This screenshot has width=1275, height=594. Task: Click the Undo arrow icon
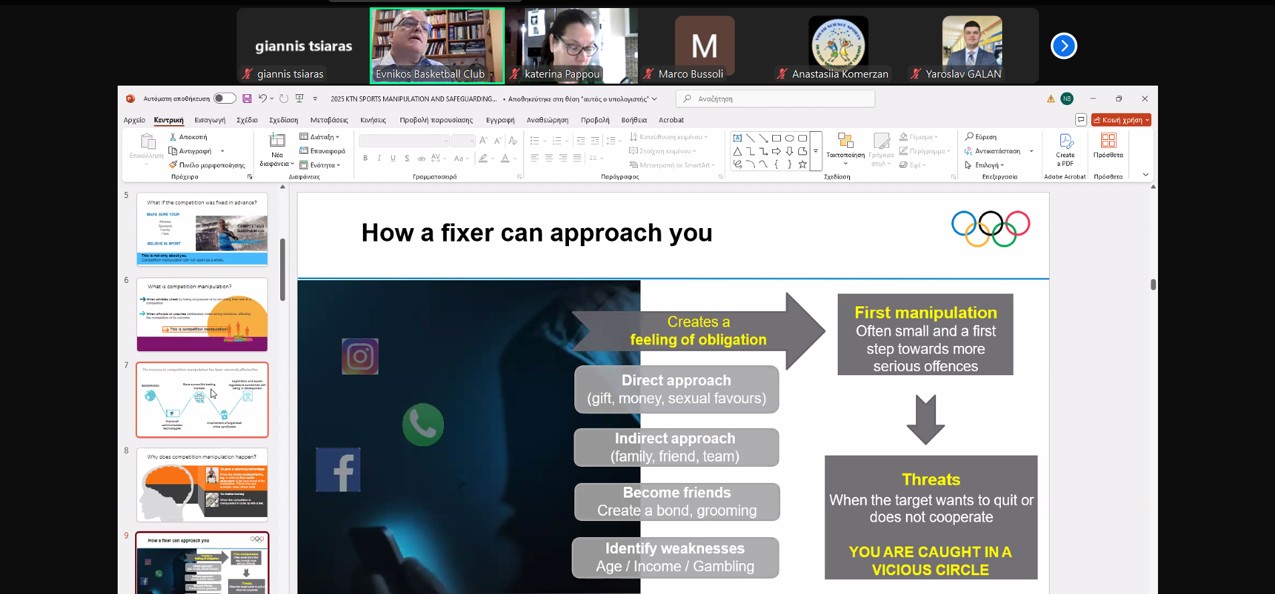pyautogui.click(x=262, y=99)
